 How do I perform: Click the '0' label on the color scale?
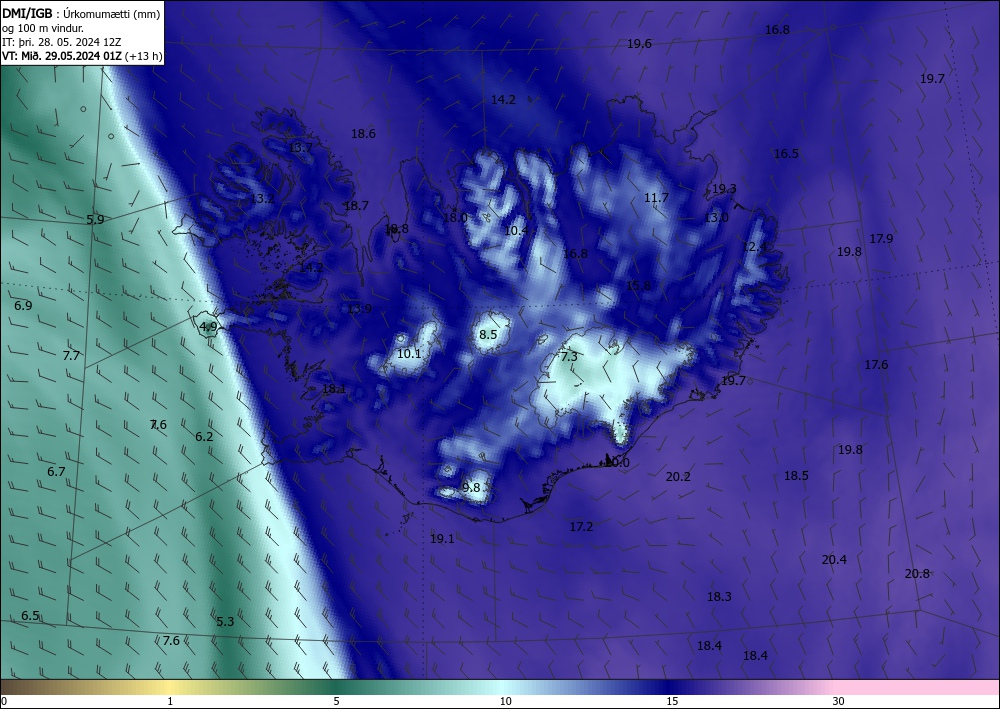pyautogui.click(x=4, y=701)
